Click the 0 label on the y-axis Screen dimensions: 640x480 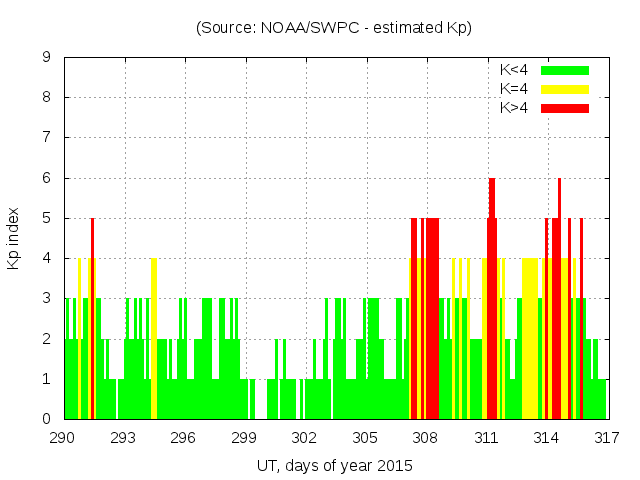[x=46, y=419]
